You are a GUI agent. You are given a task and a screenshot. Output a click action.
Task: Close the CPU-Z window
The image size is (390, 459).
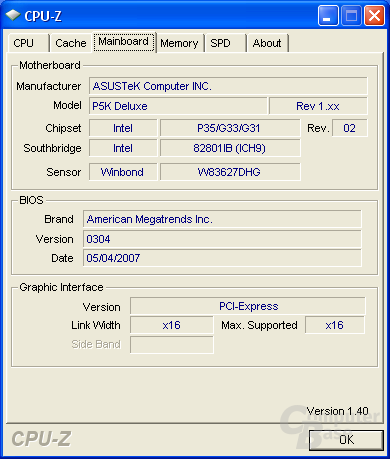tap(374, 16)
